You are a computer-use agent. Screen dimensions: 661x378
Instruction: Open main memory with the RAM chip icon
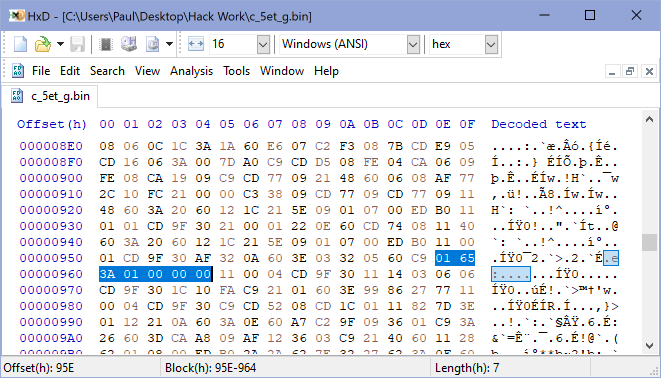(x=106, y=44)
